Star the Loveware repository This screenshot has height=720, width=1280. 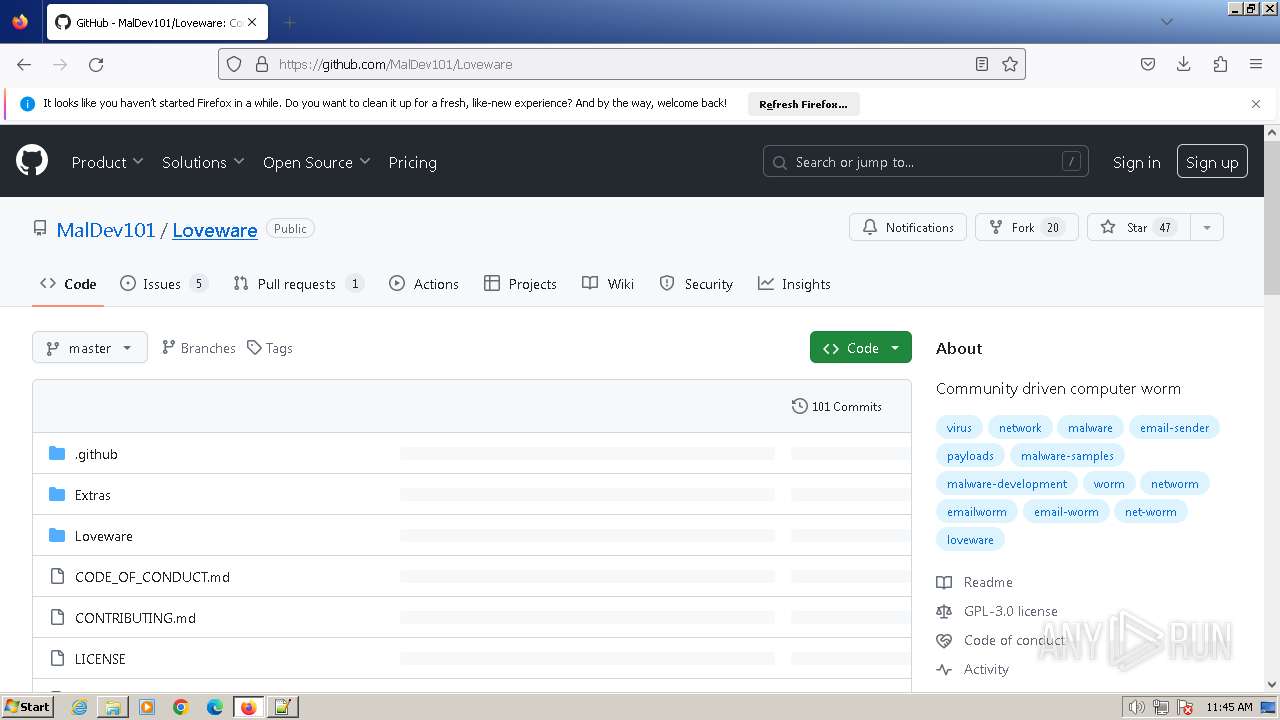[1138, 227]
